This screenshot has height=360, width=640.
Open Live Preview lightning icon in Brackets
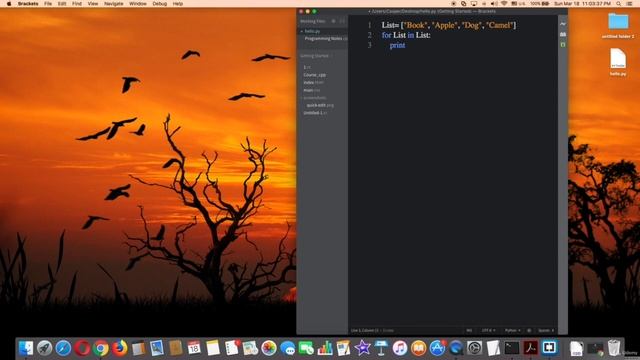click(563, 24)
